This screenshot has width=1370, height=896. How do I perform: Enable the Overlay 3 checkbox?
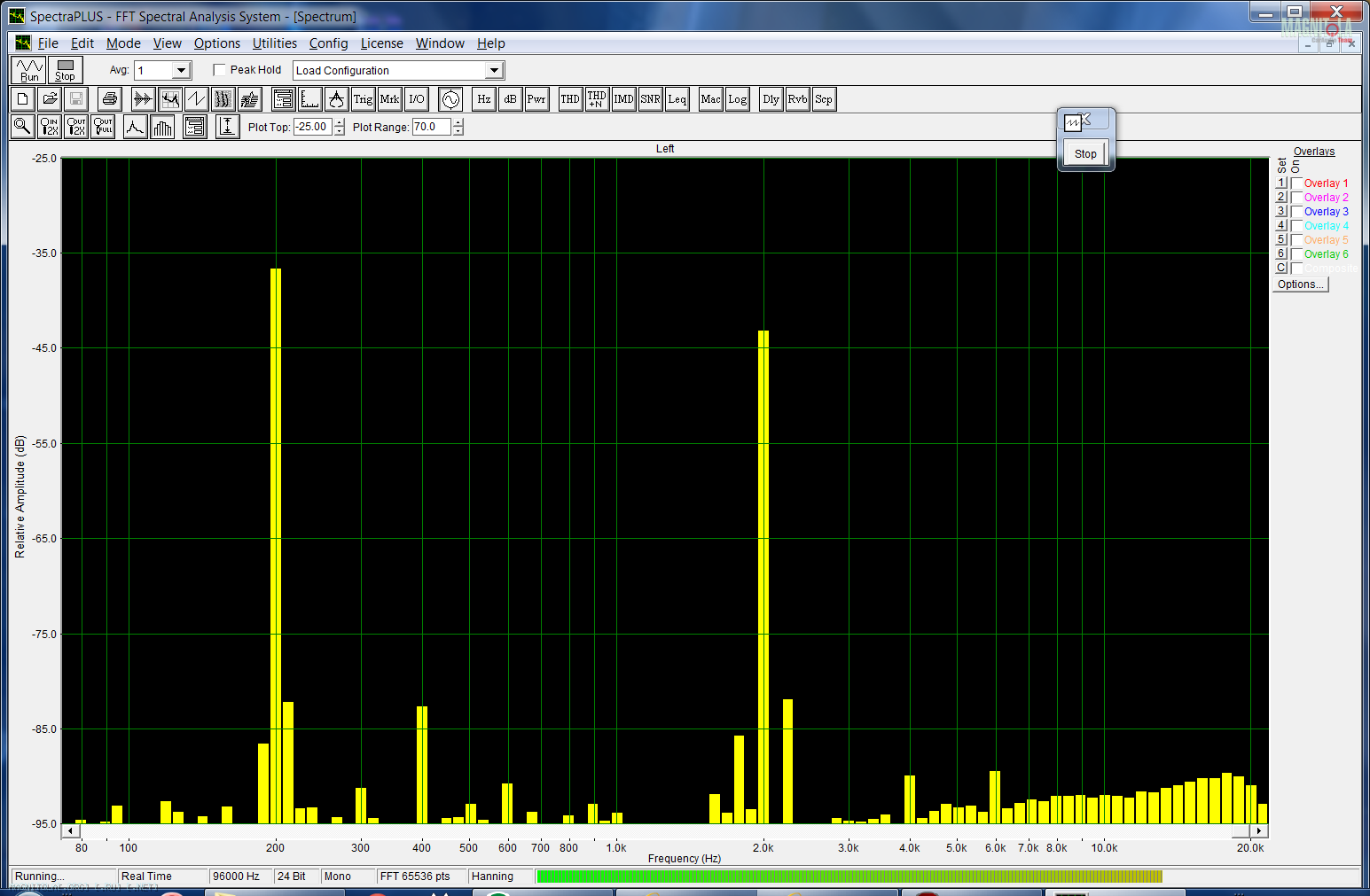[x=1296, y=212]
